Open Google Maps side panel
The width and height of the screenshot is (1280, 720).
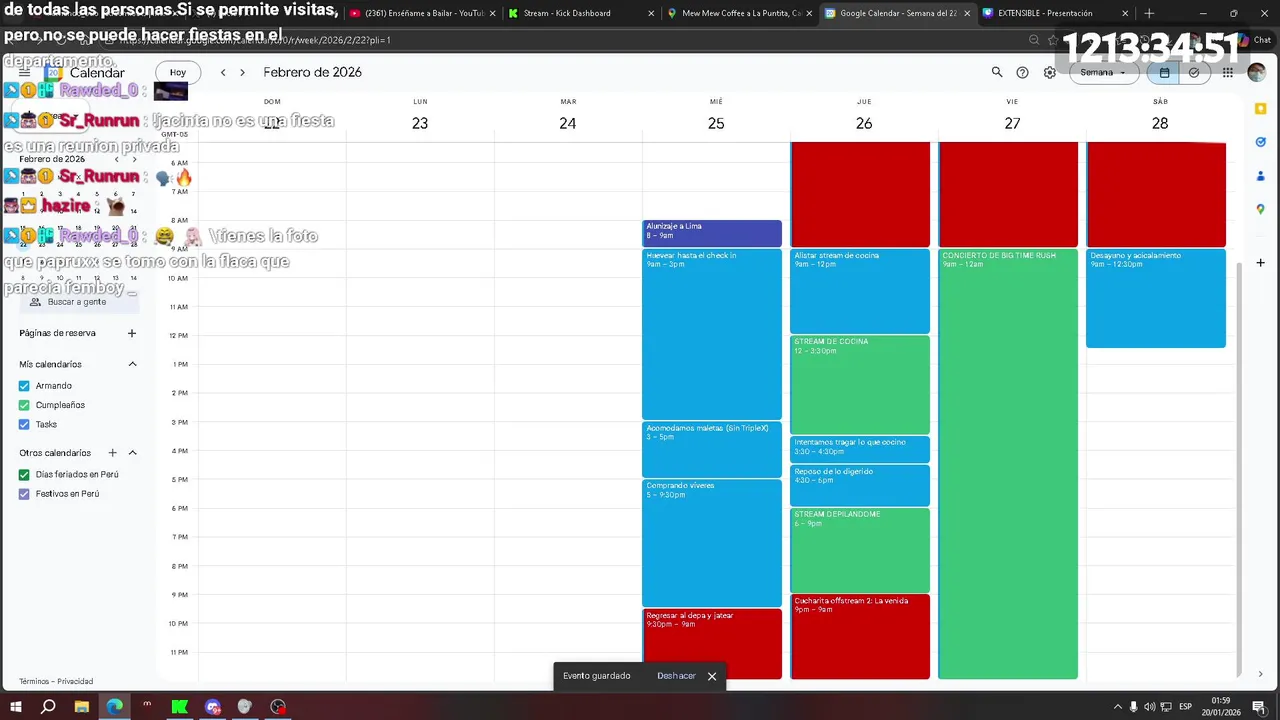[x=1260, y=209]
